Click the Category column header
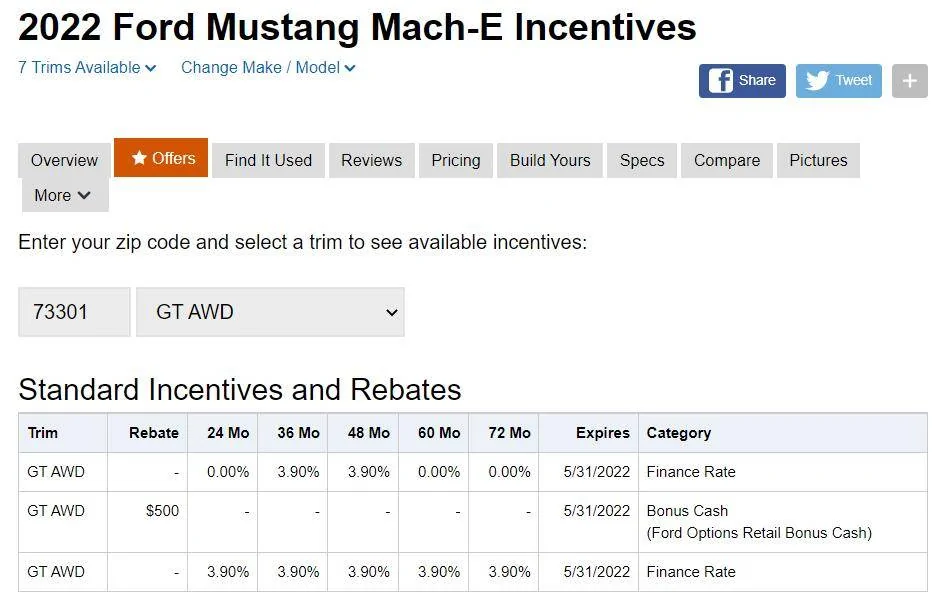943x607 pixels. click(x=679, y=433)
